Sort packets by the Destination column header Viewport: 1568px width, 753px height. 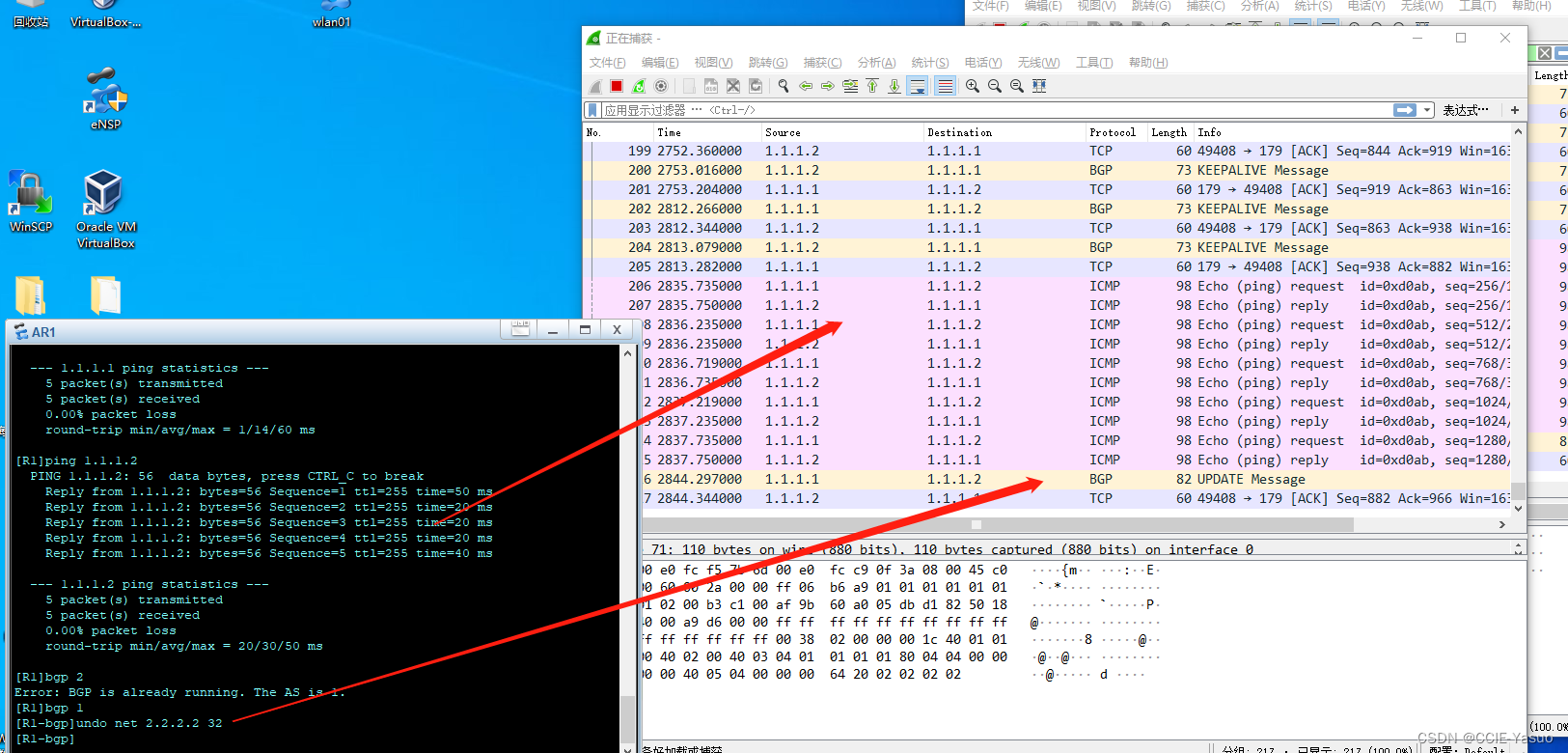tap(1004, 132)
